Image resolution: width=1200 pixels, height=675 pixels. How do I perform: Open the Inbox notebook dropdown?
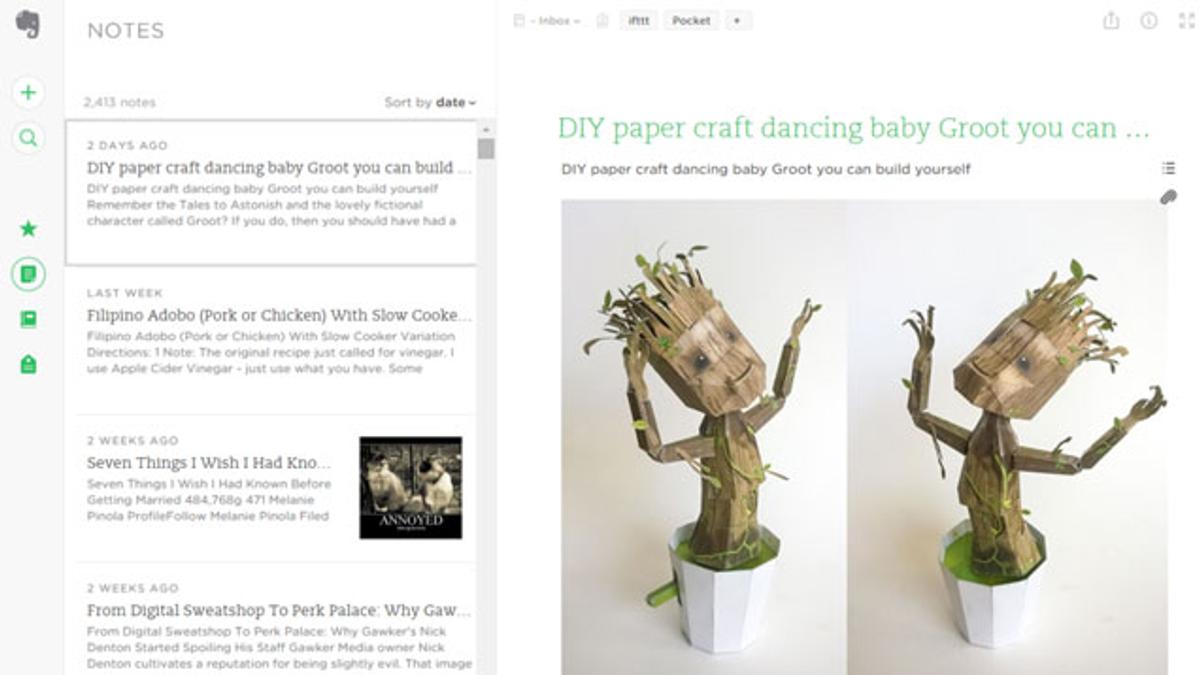point(554,20)
